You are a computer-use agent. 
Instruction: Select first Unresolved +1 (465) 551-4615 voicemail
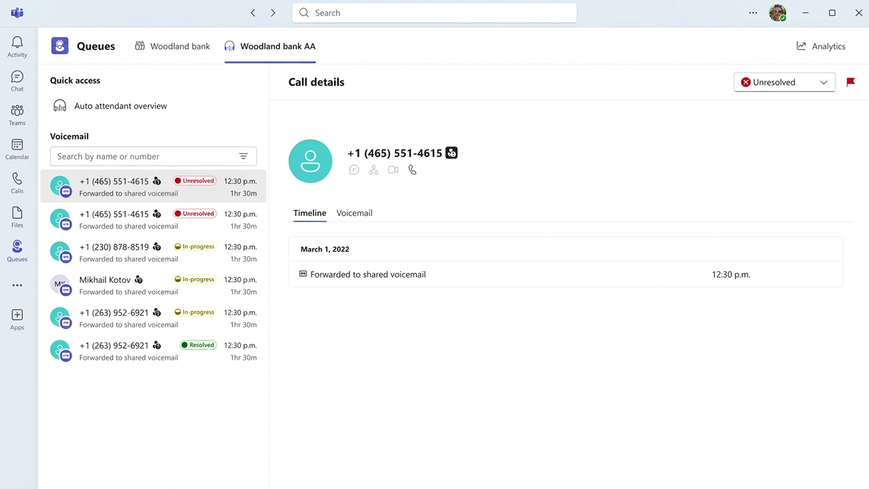point(154,187)
